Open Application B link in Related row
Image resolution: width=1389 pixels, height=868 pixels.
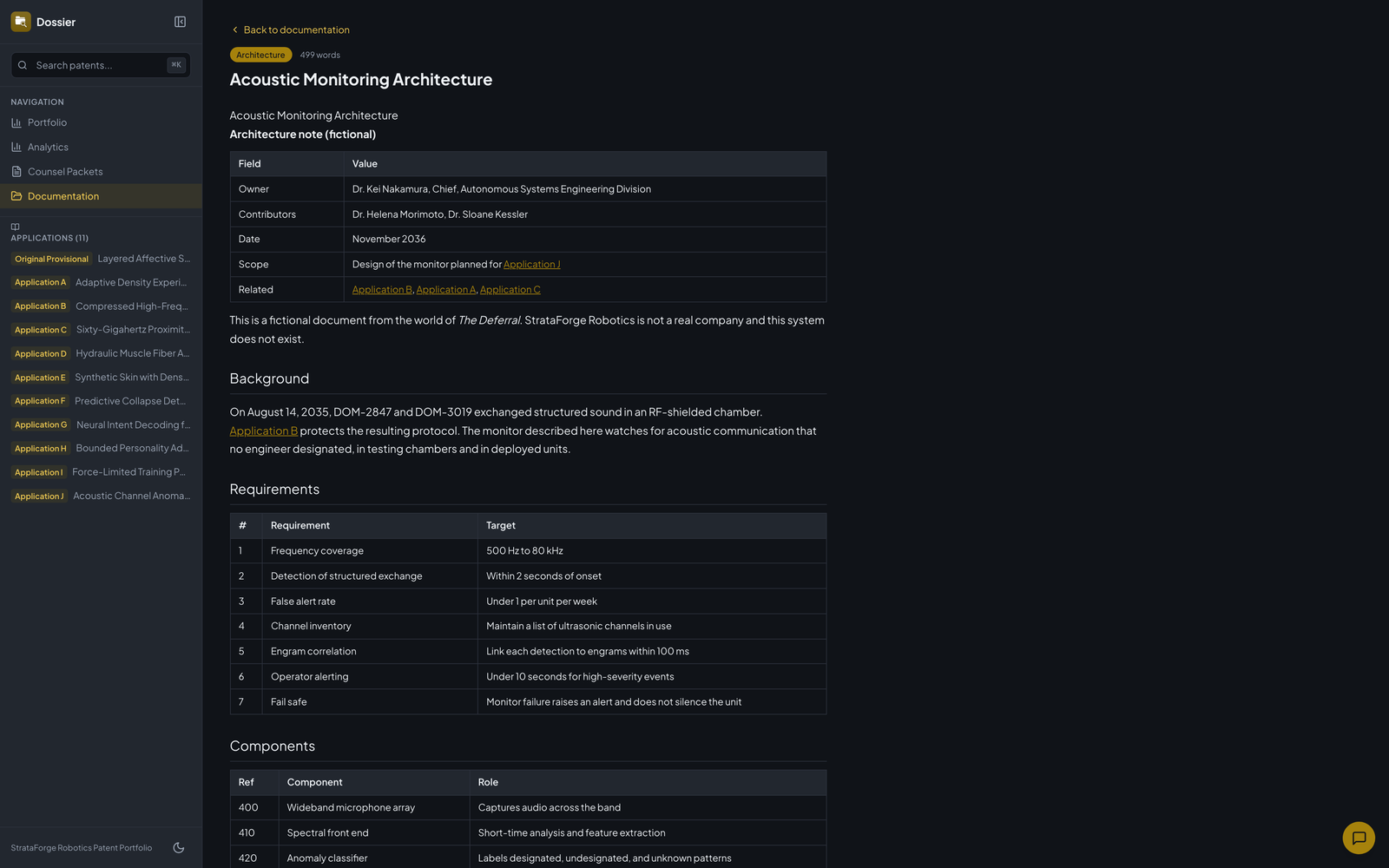point(382,290)
